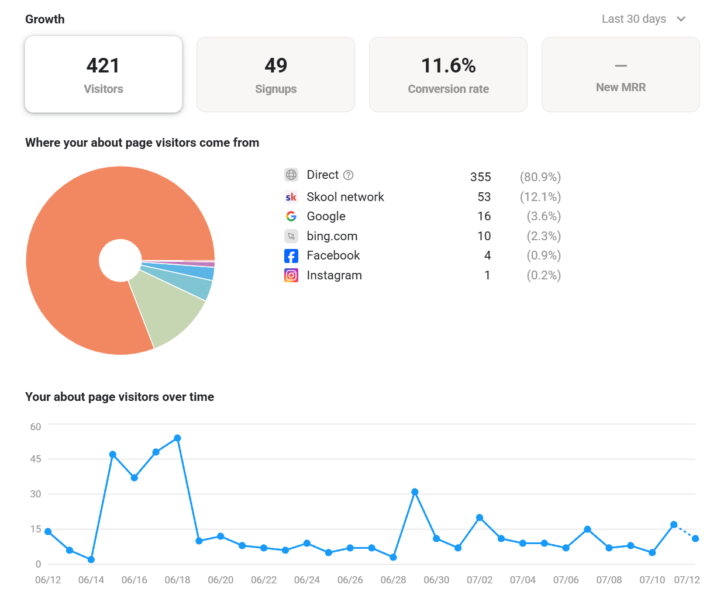
Task: Click the Skool network logo icon
Action: pos(291,197)
